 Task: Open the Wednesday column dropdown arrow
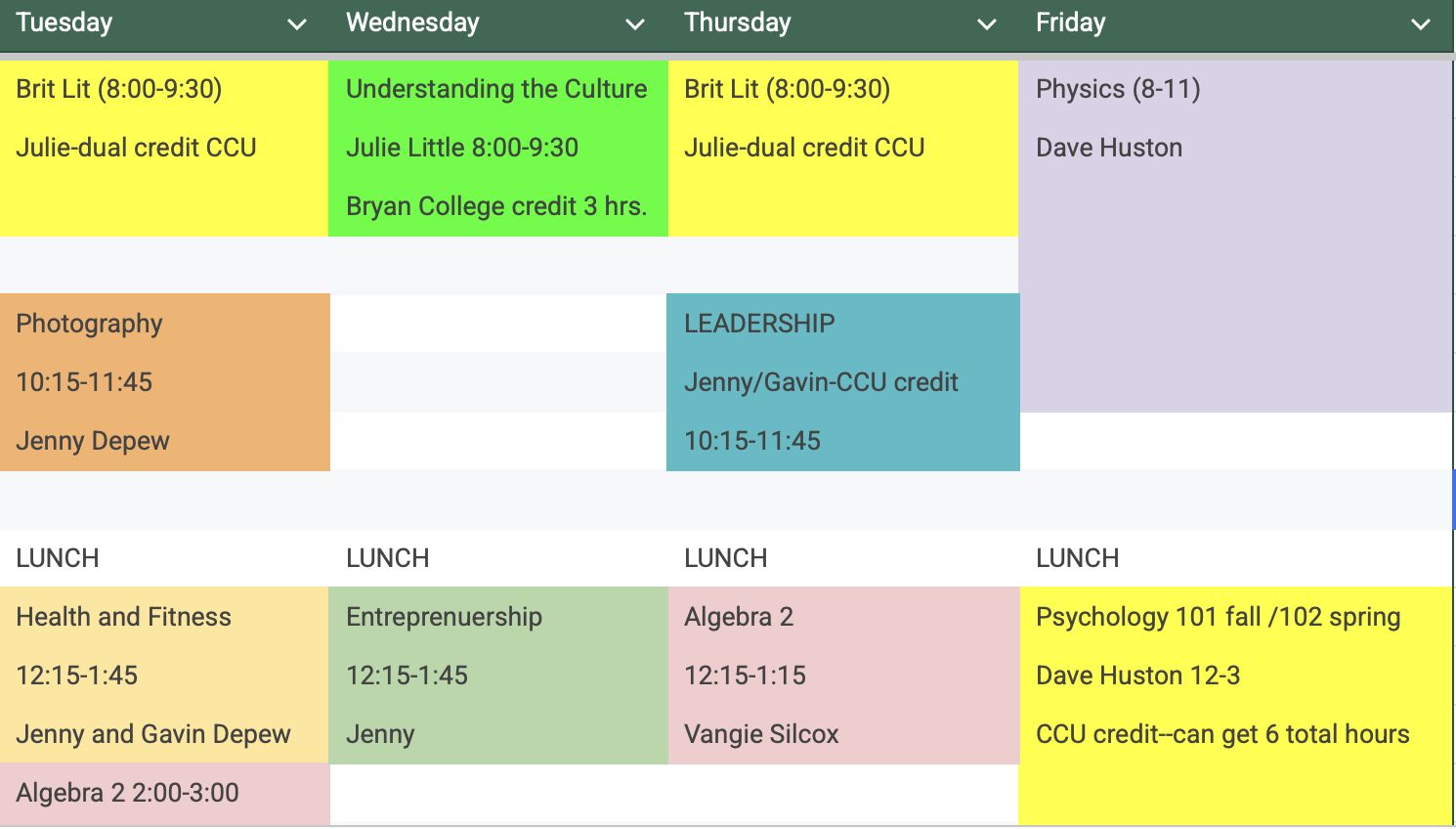coord(635,24)
